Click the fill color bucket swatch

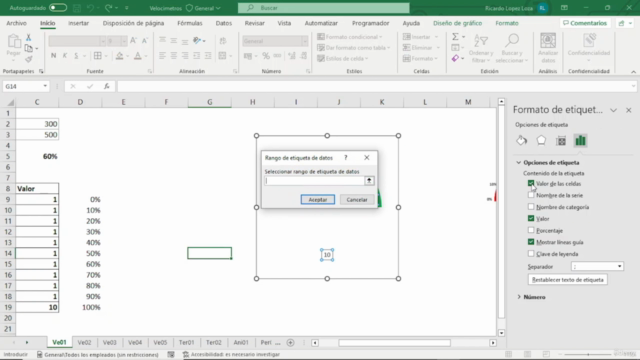tap(119, 56)
